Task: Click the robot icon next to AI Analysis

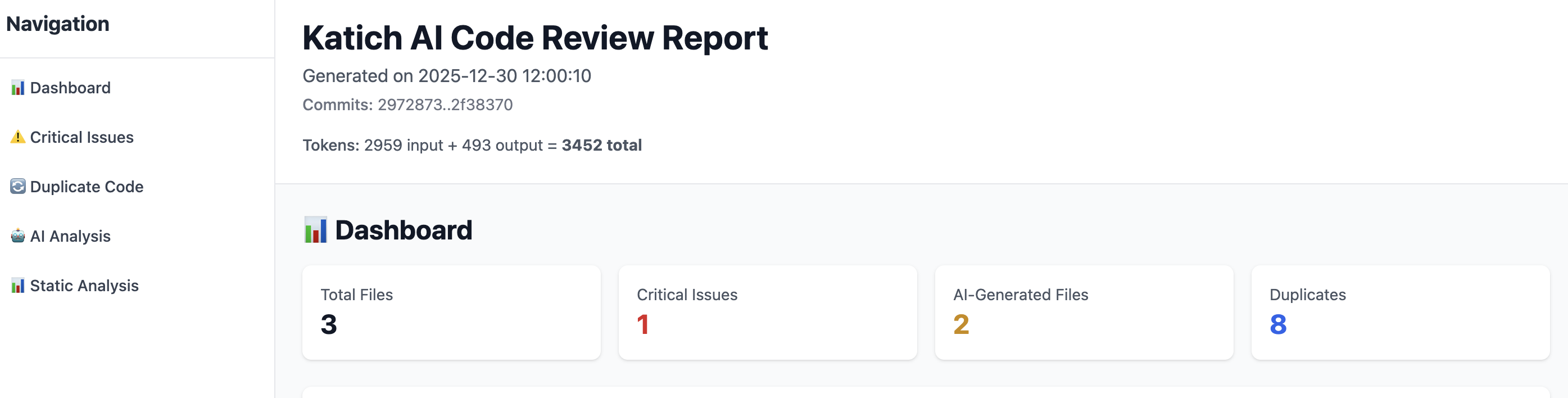Action: (x=17, y=236)
